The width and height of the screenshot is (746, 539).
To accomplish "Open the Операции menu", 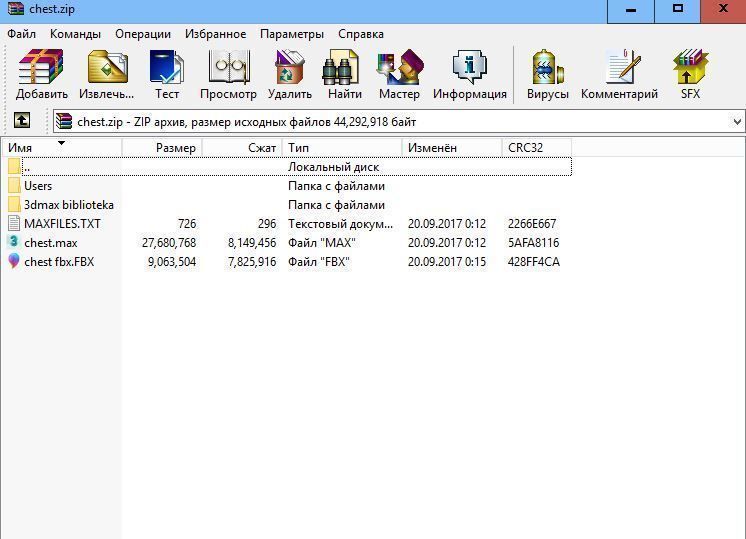I will click(143, 34).
